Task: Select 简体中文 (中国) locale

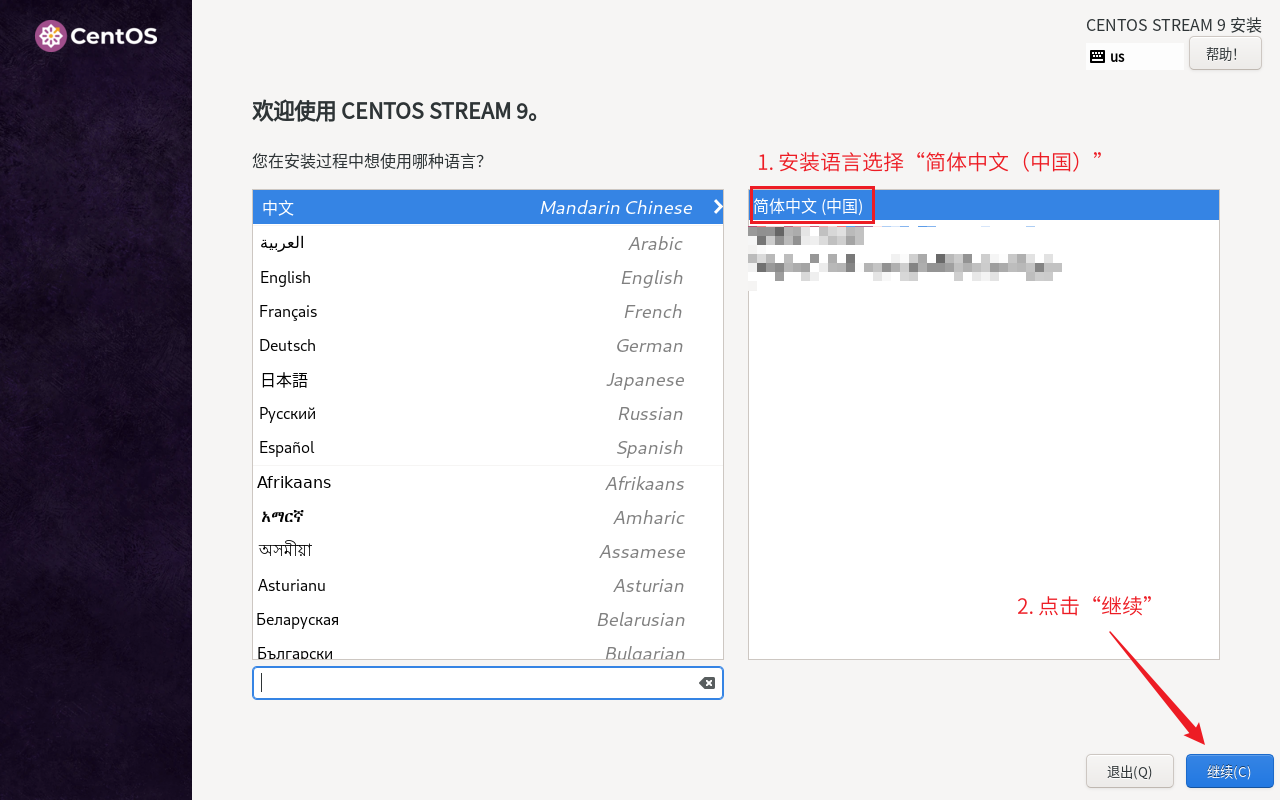Action: click(808, 206)
